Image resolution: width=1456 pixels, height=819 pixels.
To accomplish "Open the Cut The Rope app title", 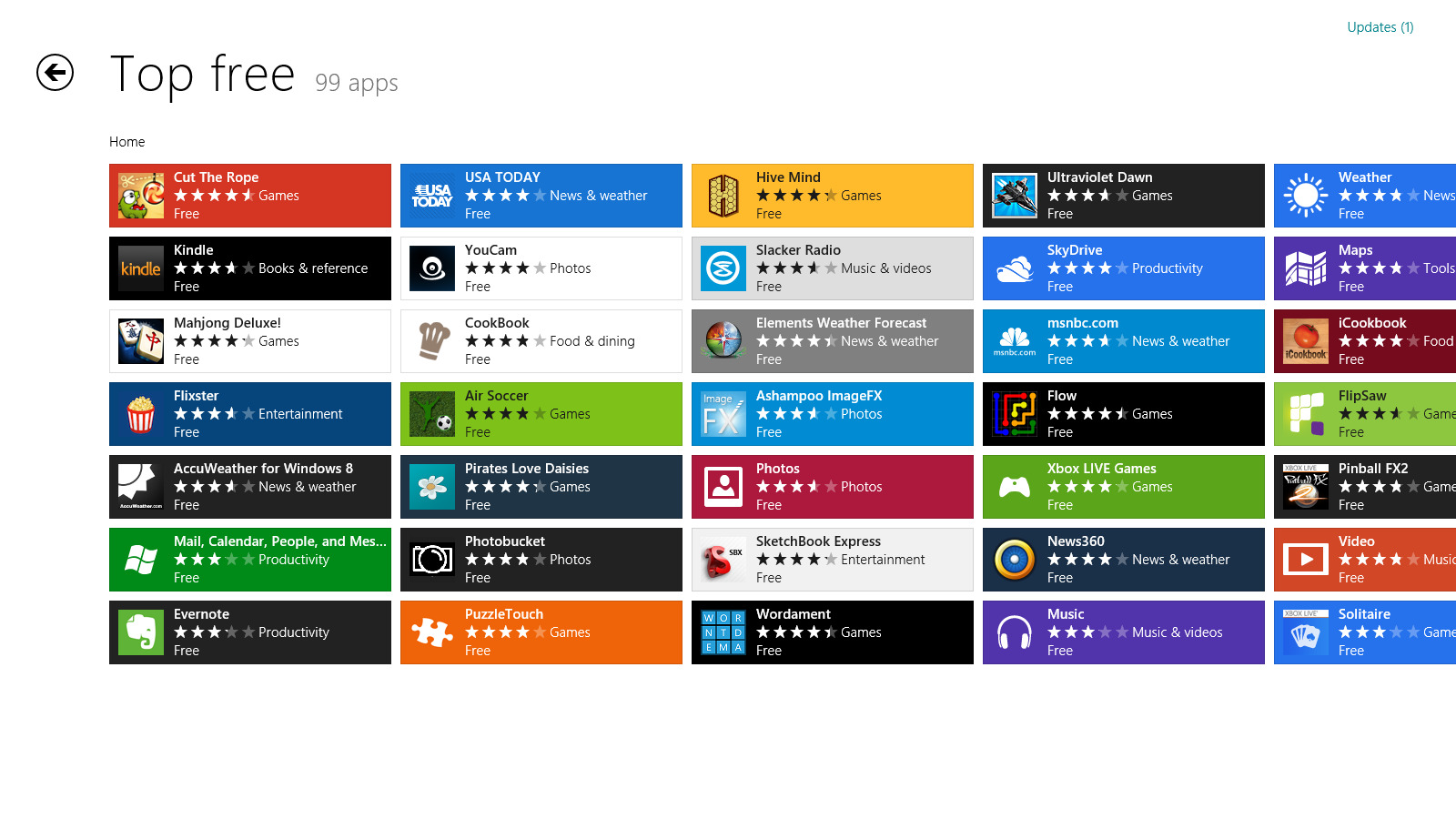I will click(x=216, y=177).
